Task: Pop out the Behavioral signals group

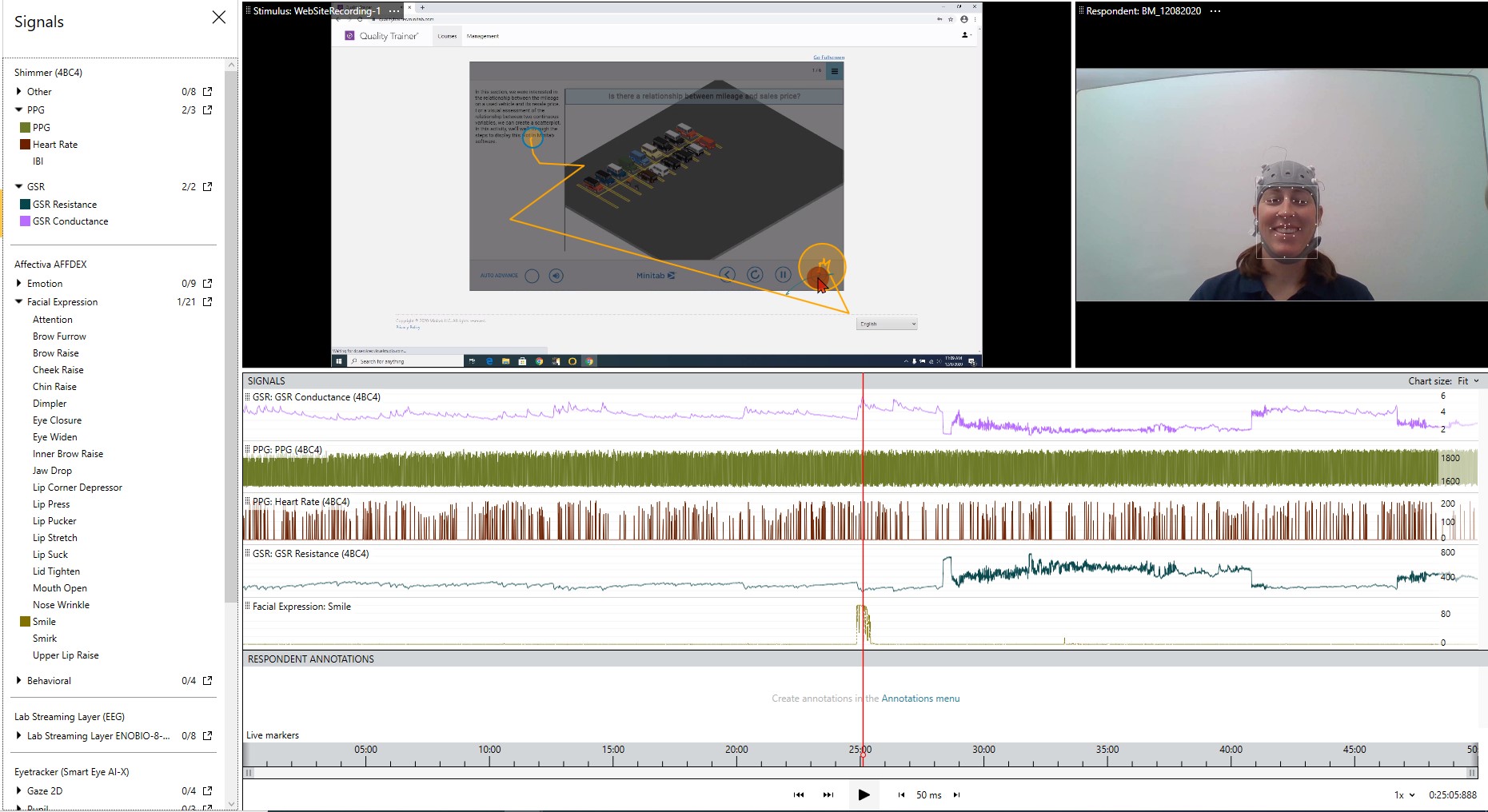Action: pyautogui.click(x=208, y=680)
